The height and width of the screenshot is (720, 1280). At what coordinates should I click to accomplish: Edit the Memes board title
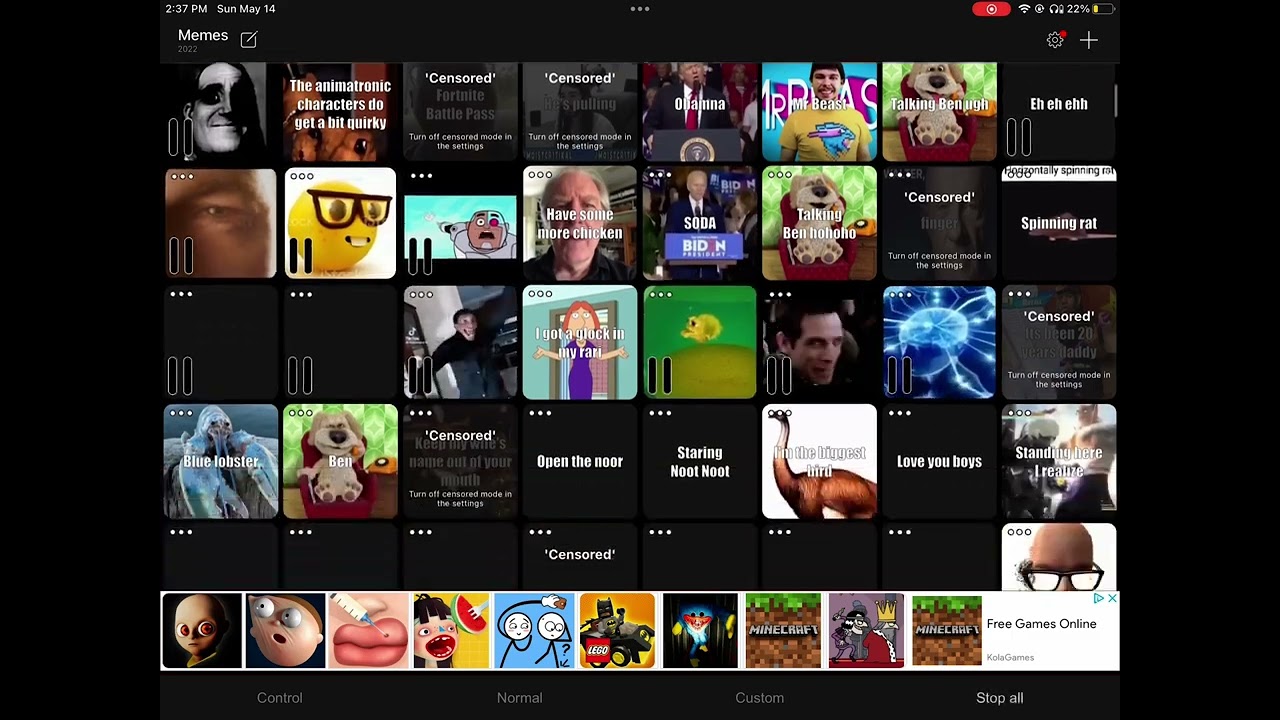pos(249,40)
